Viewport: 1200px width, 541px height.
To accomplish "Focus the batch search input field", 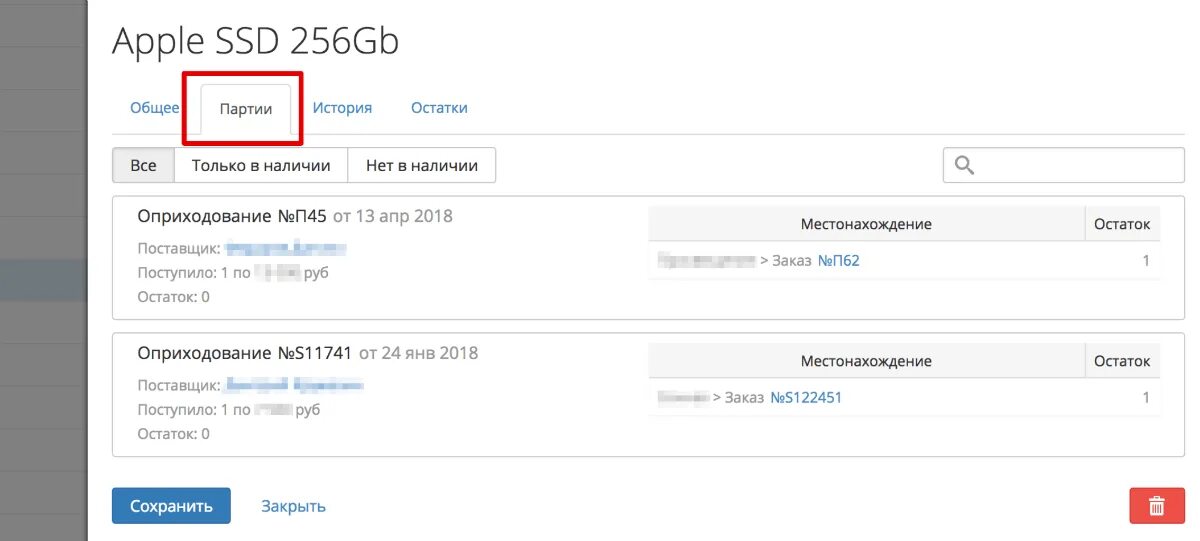I will [1075, 166].
